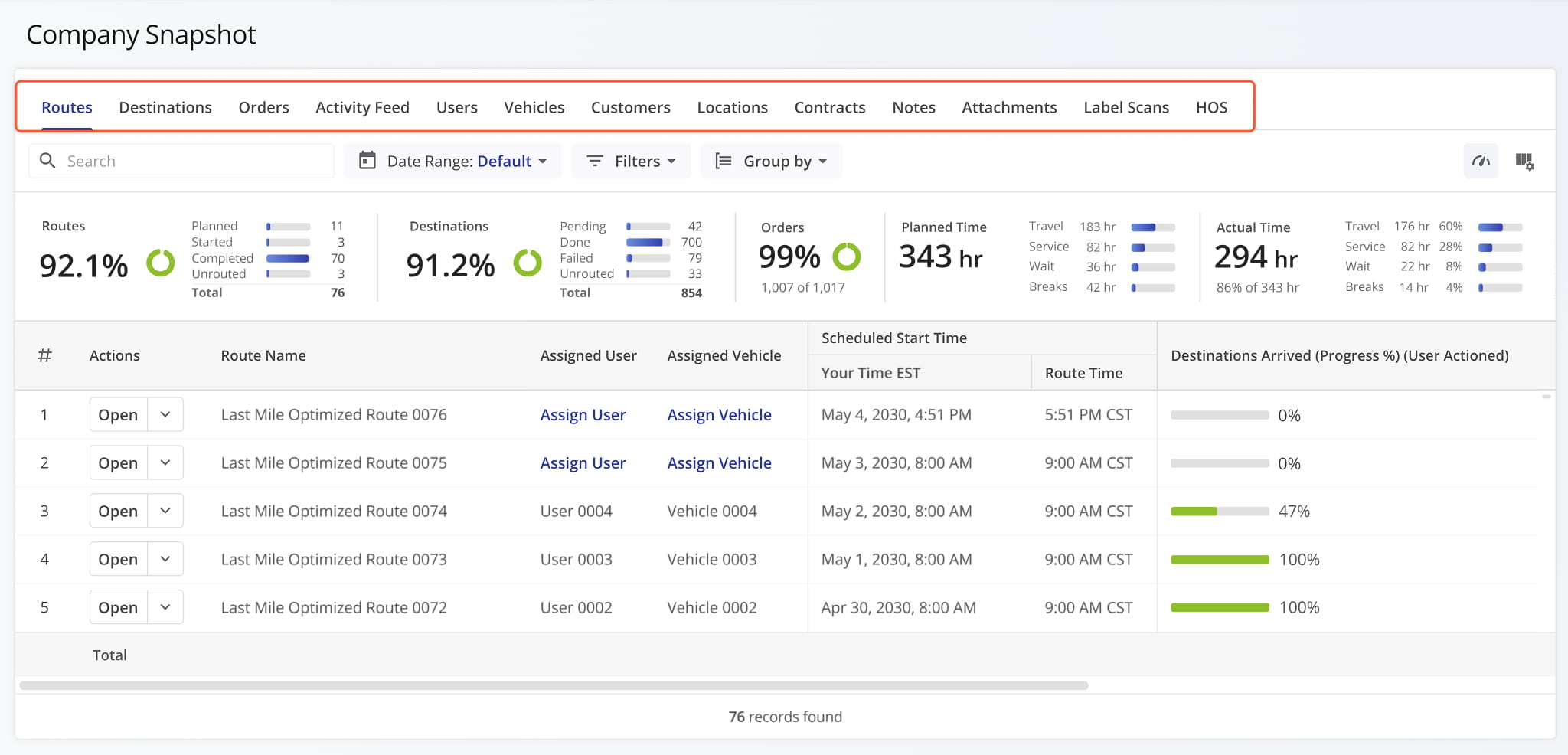The image size is (1568, 755).
Task: Click the Filters lines icon
Action: pos(595,161)
